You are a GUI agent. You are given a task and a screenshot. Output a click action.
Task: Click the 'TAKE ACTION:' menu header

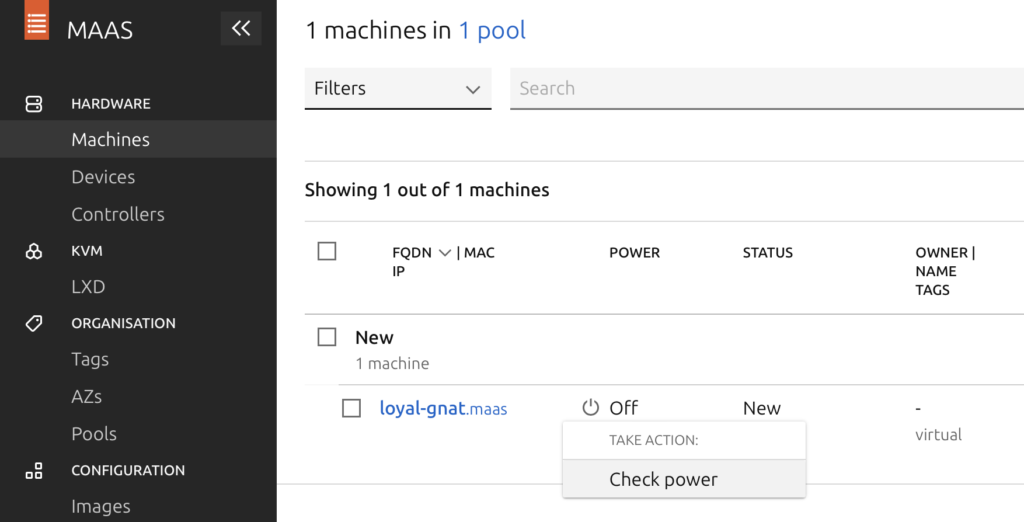(x=654, y=440)
